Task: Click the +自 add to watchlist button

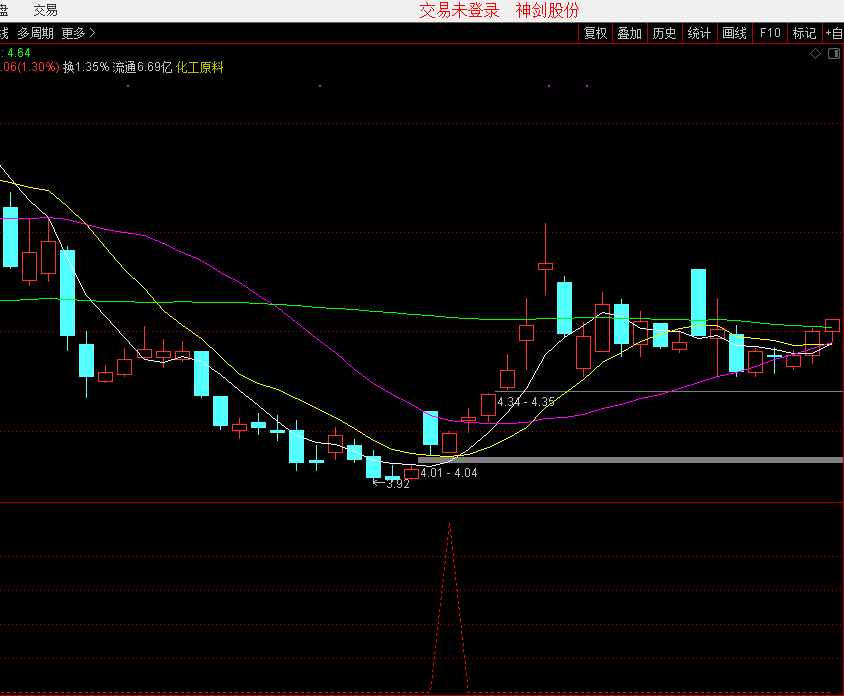Action: tap(833, 33)
